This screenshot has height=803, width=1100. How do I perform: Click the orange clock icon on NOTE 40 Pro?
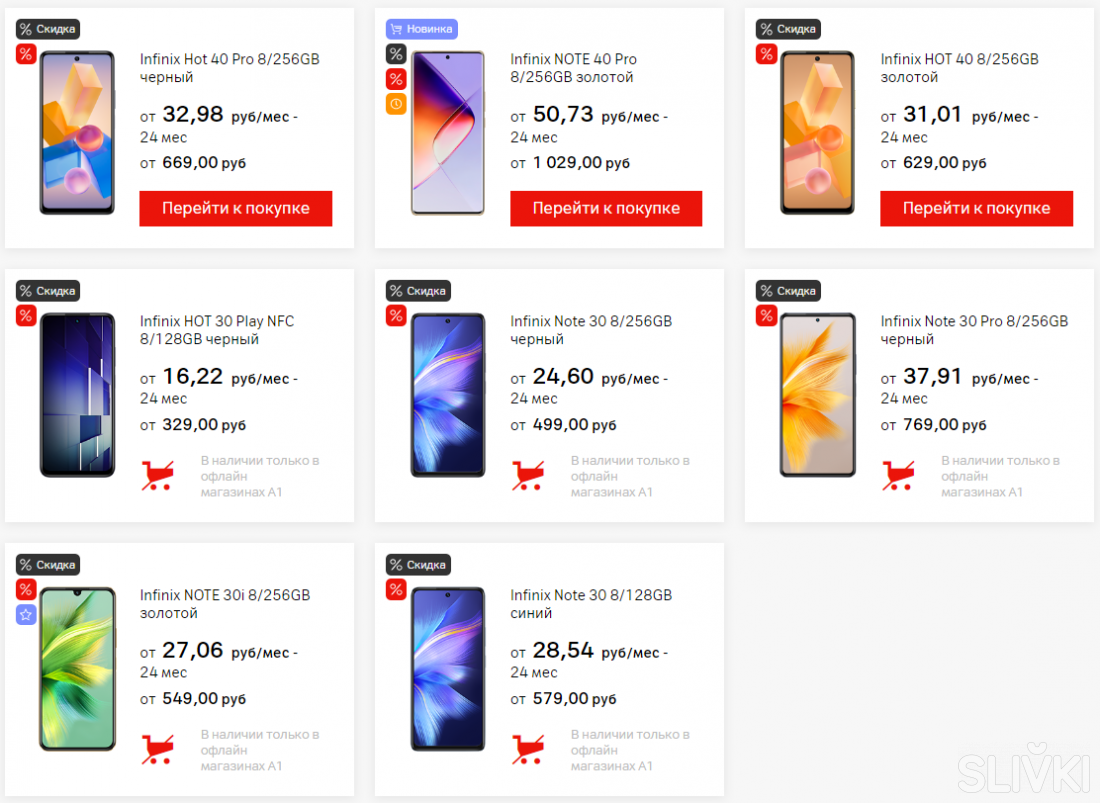tap(396, 104)
